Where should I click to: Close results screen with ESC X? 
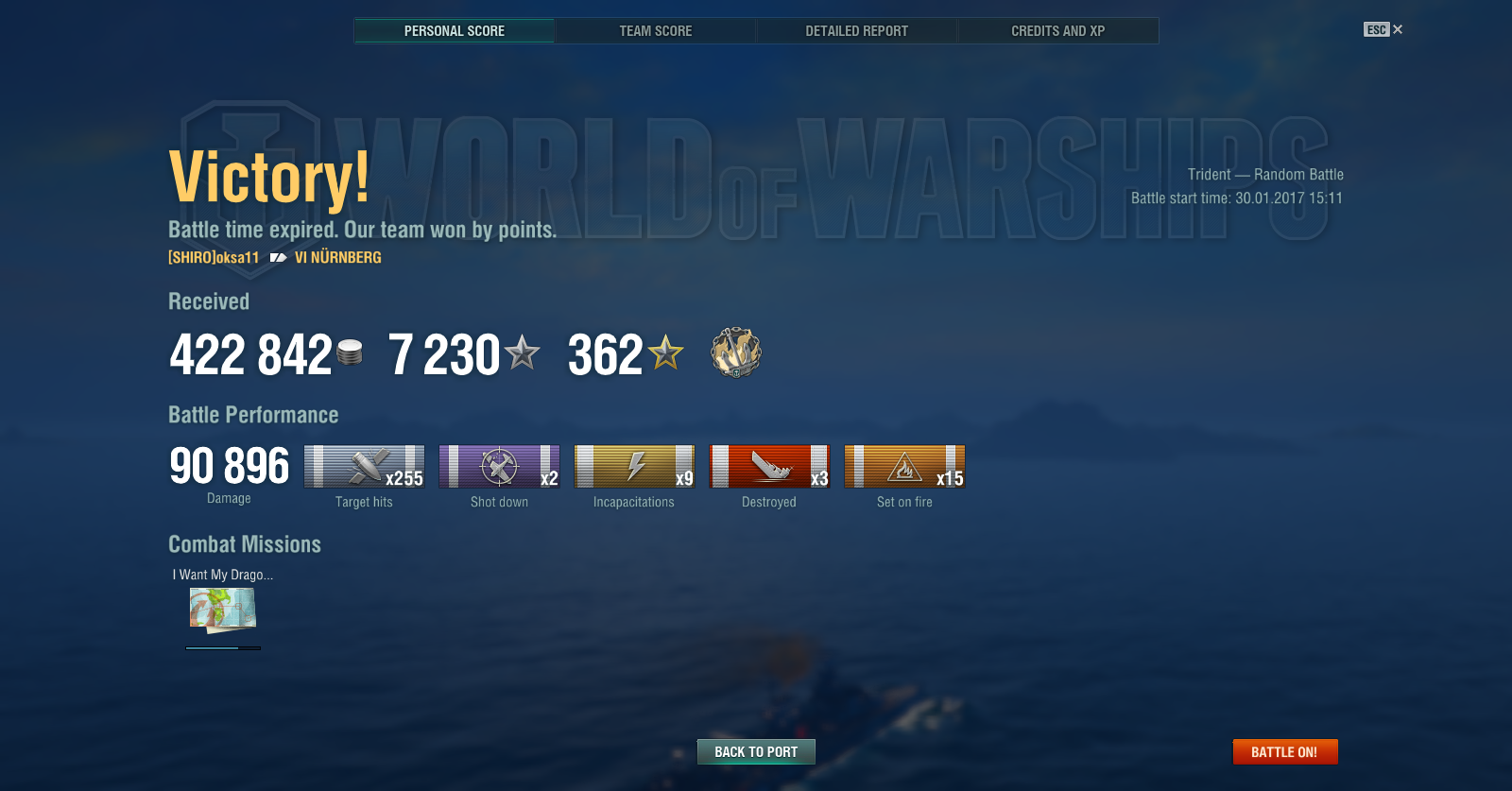click(x=1383, y=30)
